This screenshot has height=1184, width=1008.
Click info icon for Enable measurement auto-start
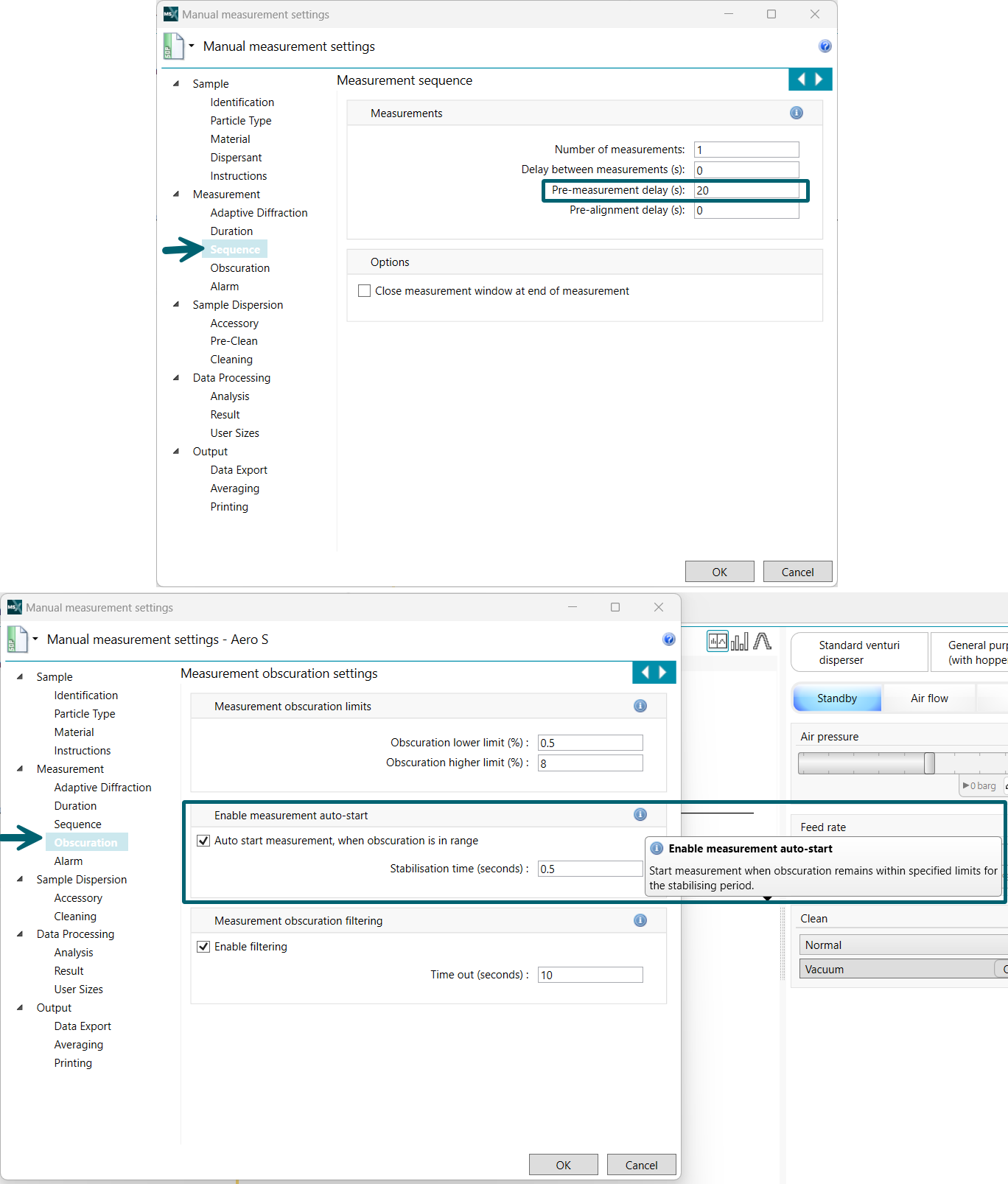pos(640,814)
